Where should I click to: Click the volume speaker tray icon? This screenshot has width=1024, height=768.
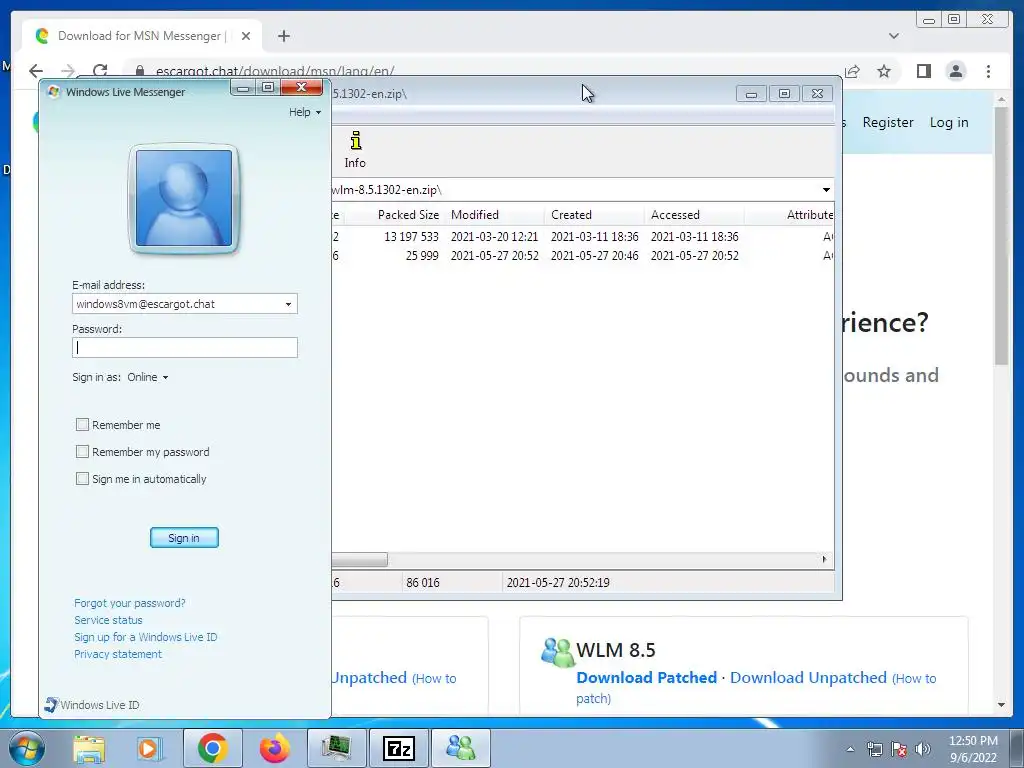[x=923, y=749]
